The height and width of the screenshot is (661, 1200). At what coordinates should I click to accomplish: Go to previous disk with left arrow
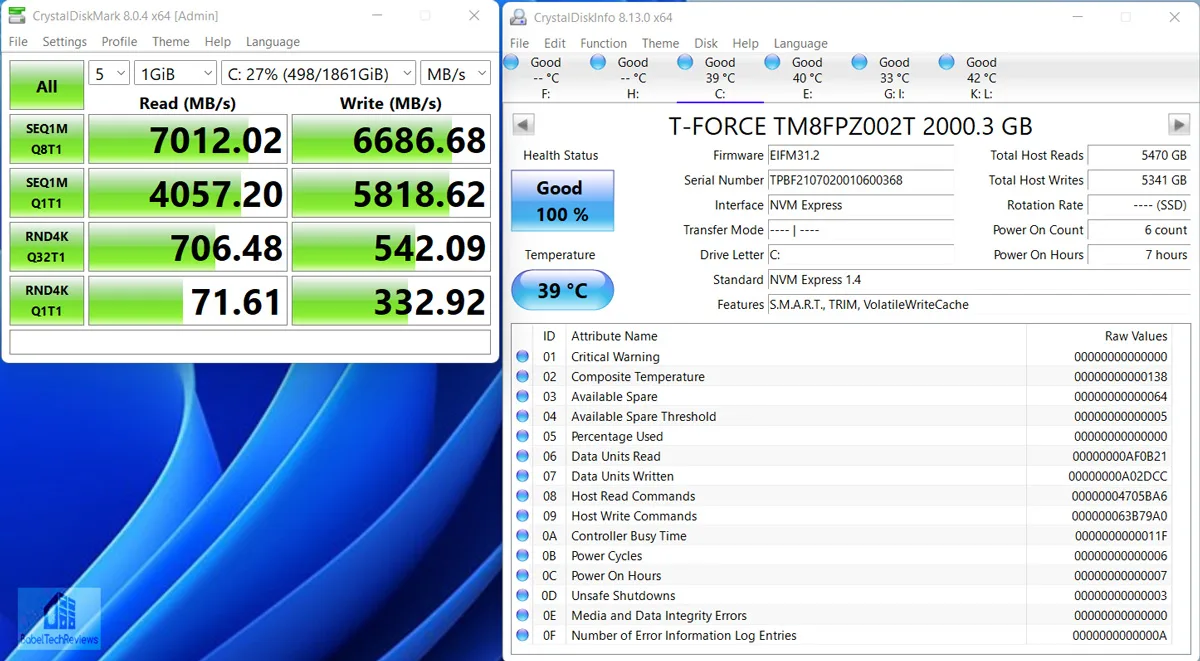click(x=523, y=124)
